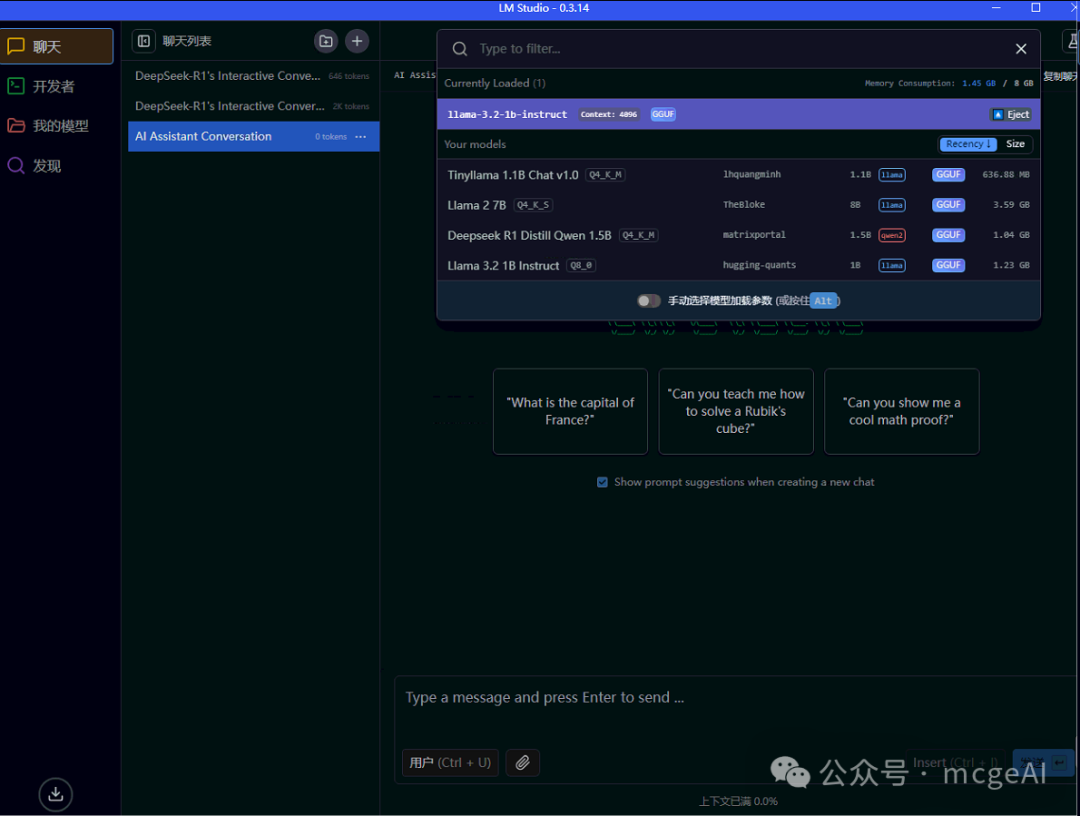Select Deepseek R1 Distill Qwen 1.5B model

[x=738, y=236]
